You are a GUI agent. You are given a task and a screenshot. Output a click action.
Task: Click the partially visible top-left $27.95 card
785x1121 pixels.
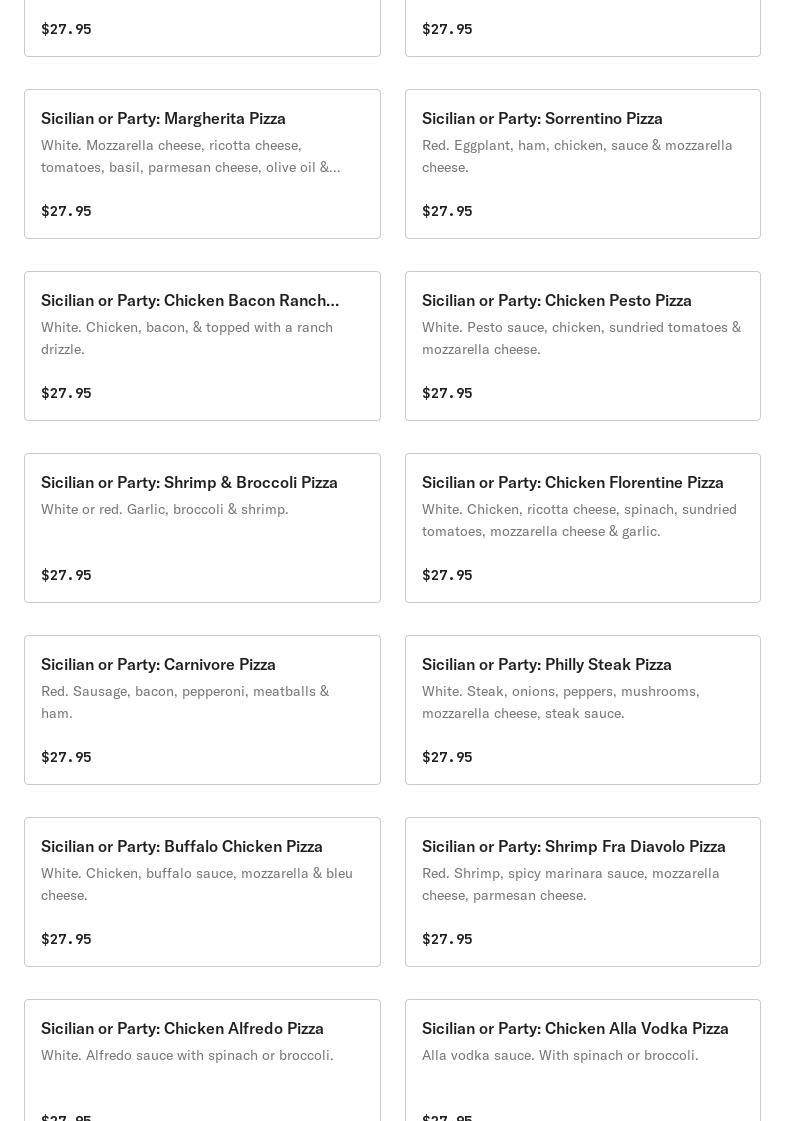coord(202,28)
